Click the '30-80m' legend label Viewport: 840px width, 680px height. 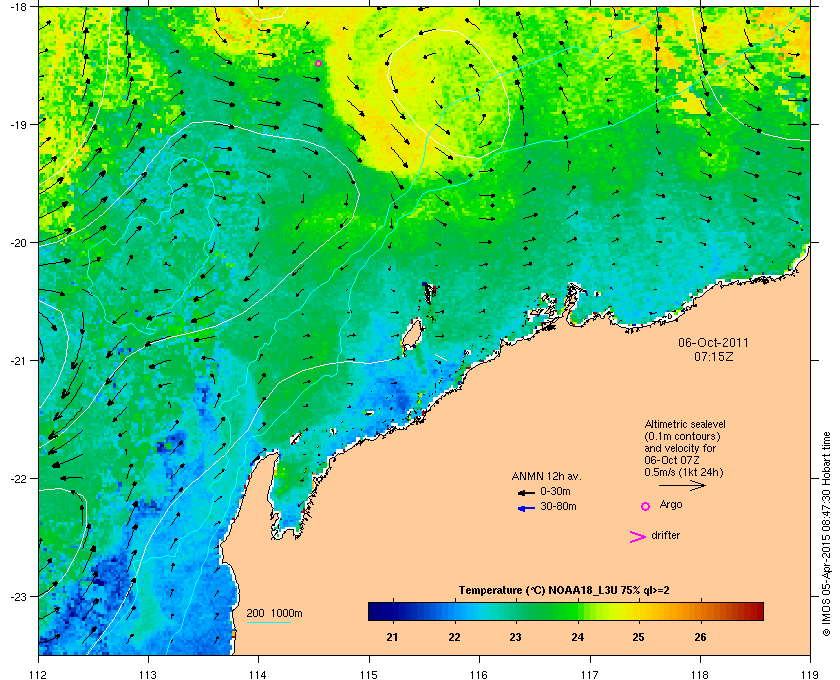[x=558, y=506]
